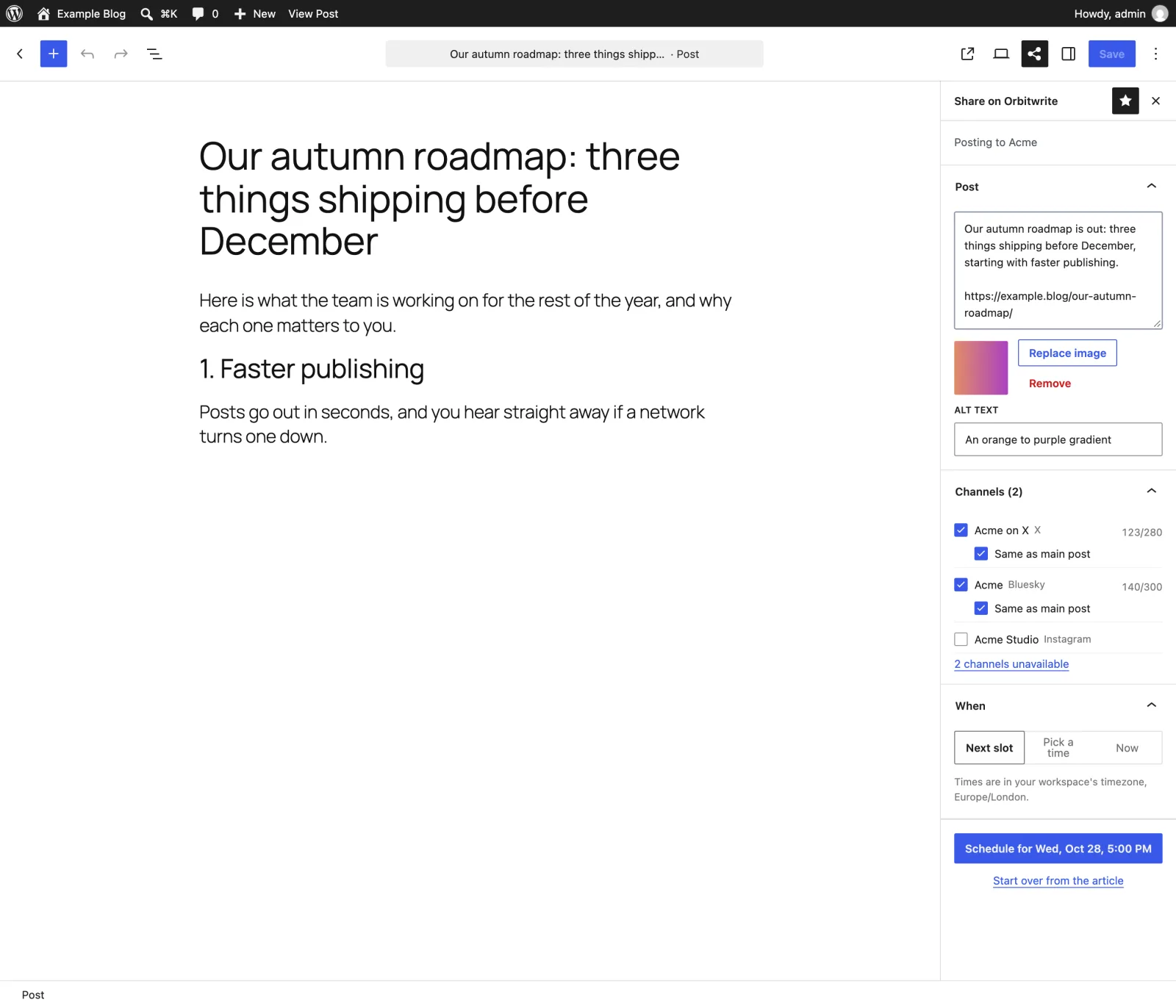The width and height of the screenshot is (1176, 1008).
Task: Click the Save button
Action: (1111, 54)
